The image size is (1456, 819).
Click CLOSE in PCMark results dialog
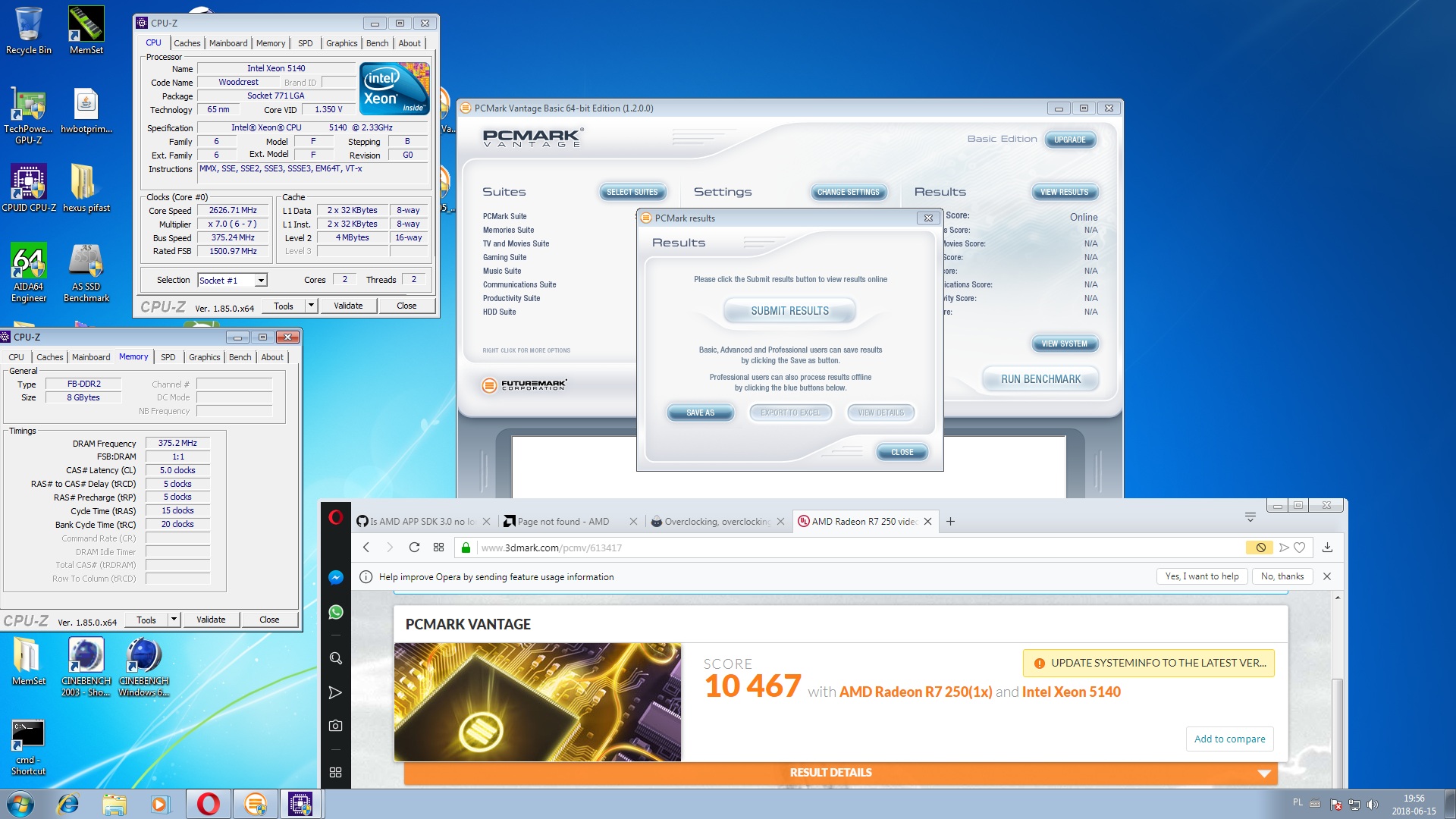click(x=902, y=452)
